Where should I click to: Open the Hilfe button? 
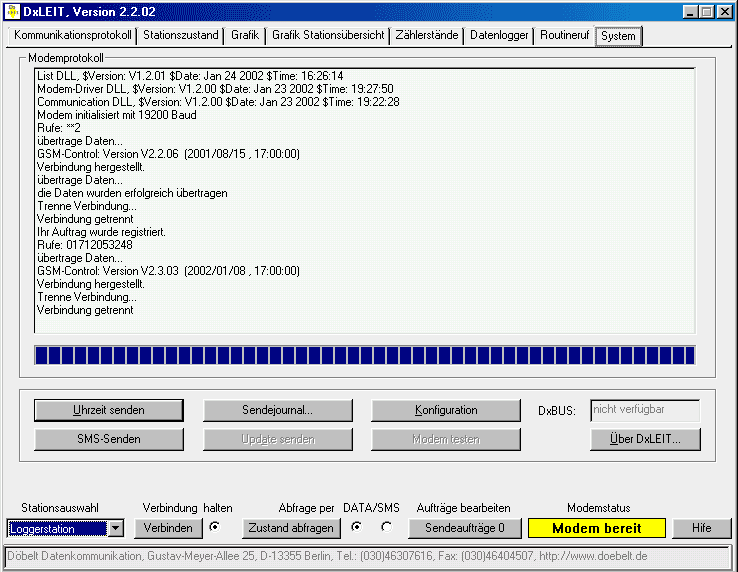click(x=702, y=528)
